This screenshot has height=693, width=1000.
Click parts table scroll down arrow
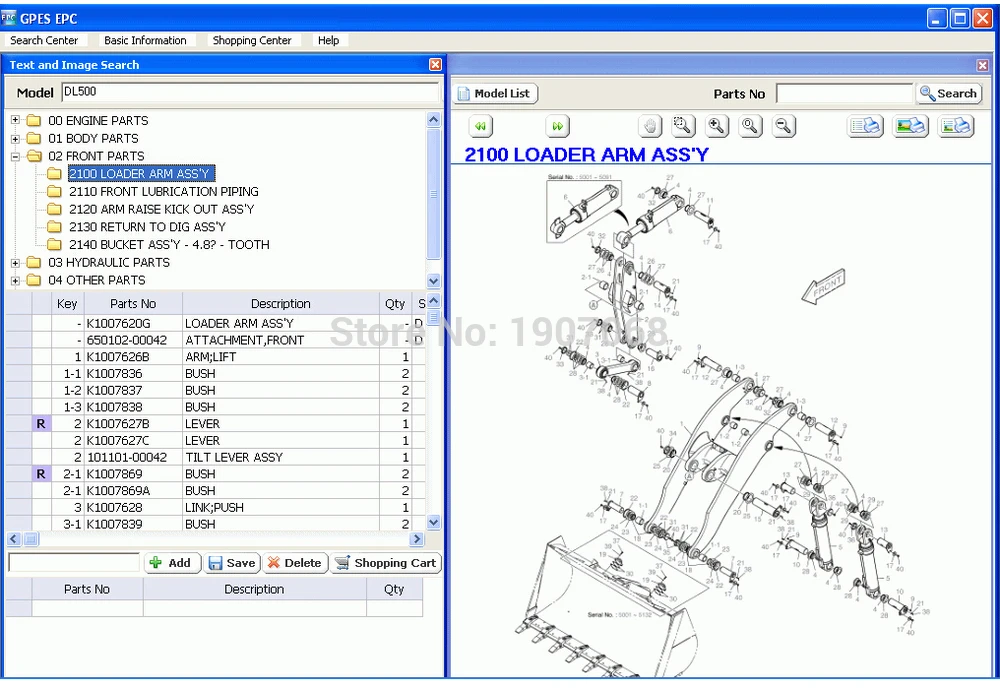click(x=434, y=522)
